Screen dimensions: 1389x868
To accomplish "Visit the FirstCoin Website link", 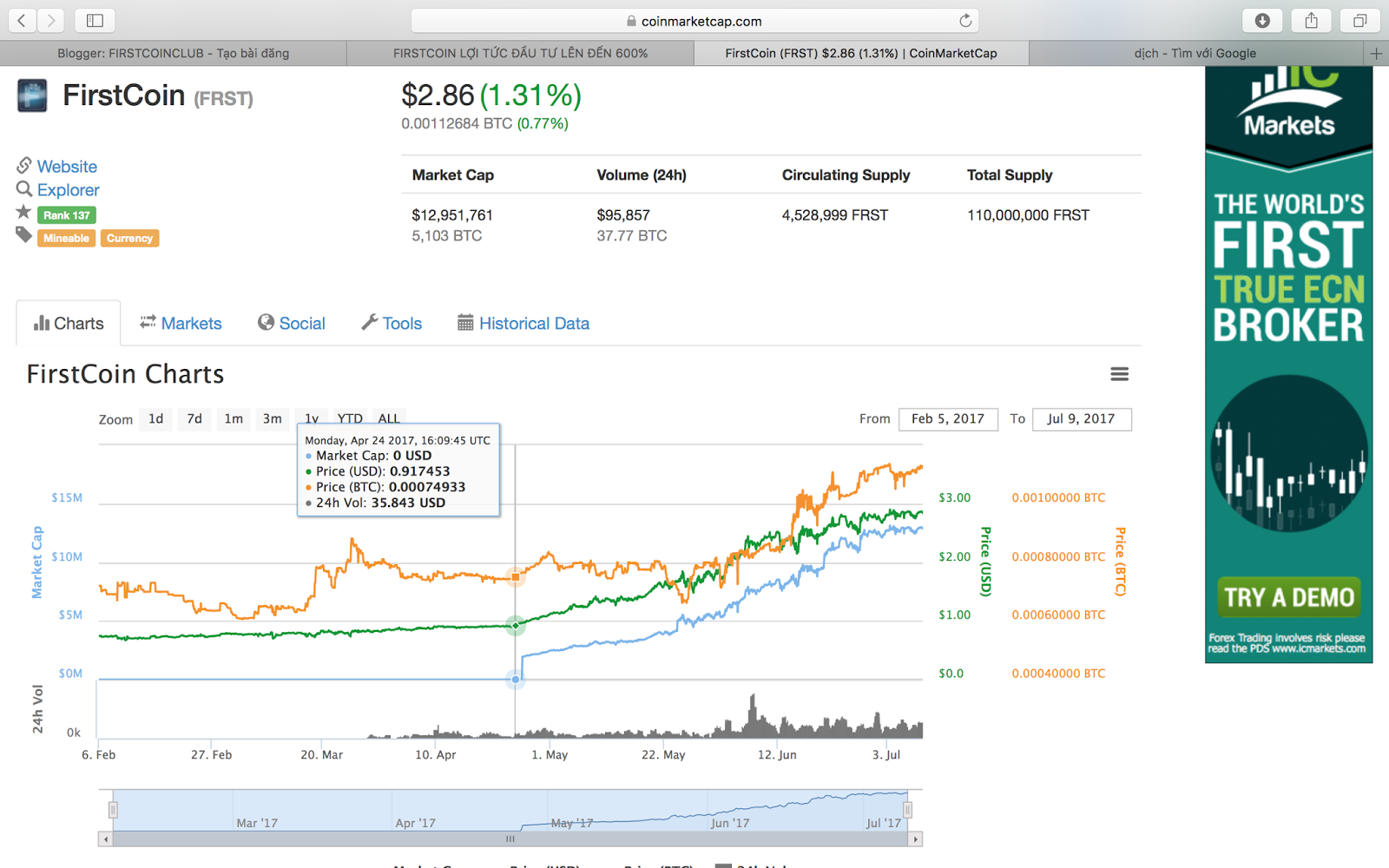I will coord(67,166).
